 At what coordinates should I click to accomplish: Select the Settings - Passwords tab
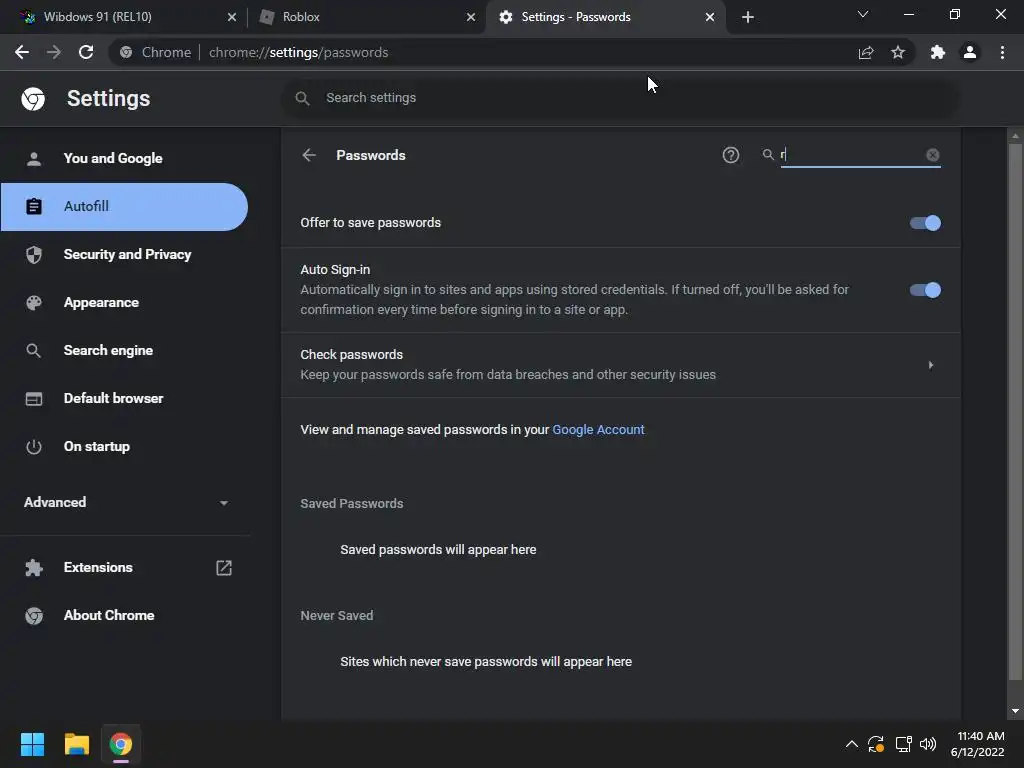pos(604,17)
